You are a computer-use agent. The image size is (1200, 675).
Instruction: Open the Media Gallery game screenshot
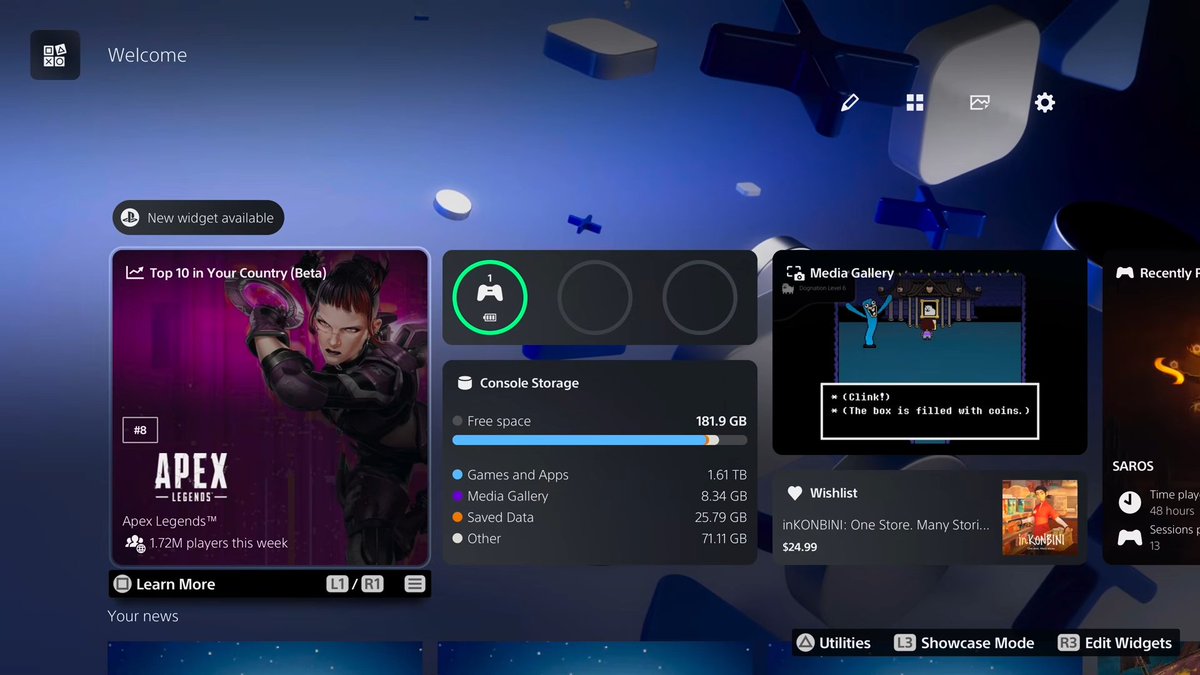pos(930,352)
